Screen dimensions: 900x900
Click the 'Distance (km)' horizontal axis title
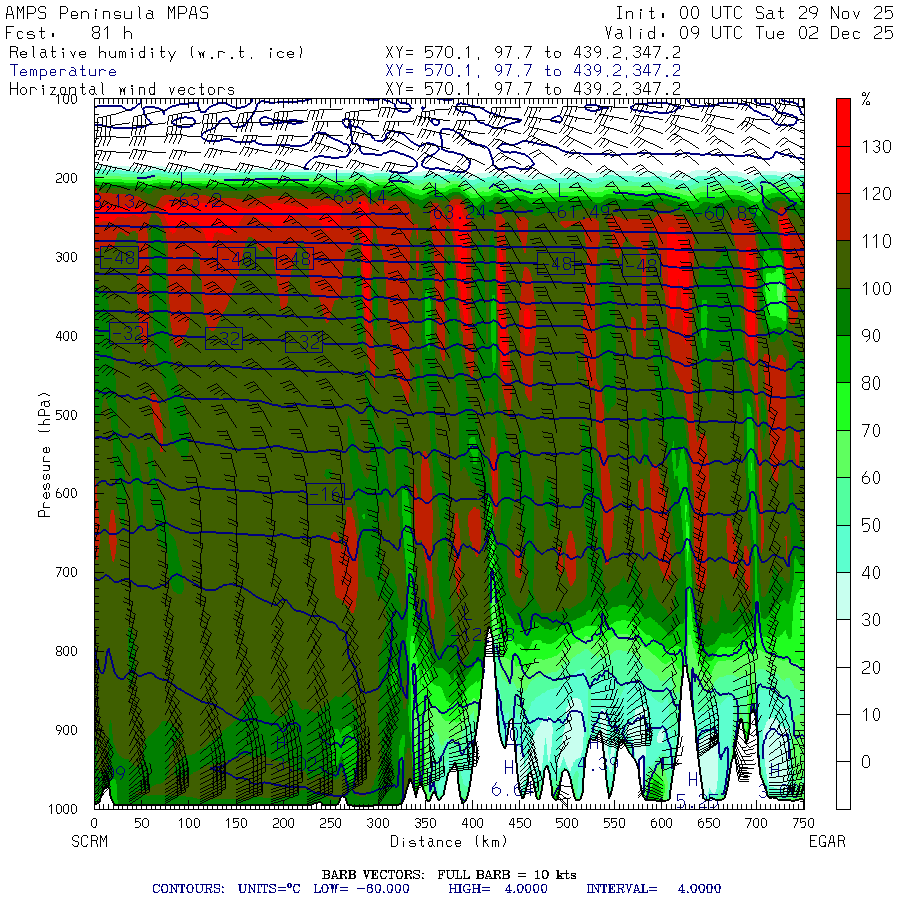tap(449, 841)
